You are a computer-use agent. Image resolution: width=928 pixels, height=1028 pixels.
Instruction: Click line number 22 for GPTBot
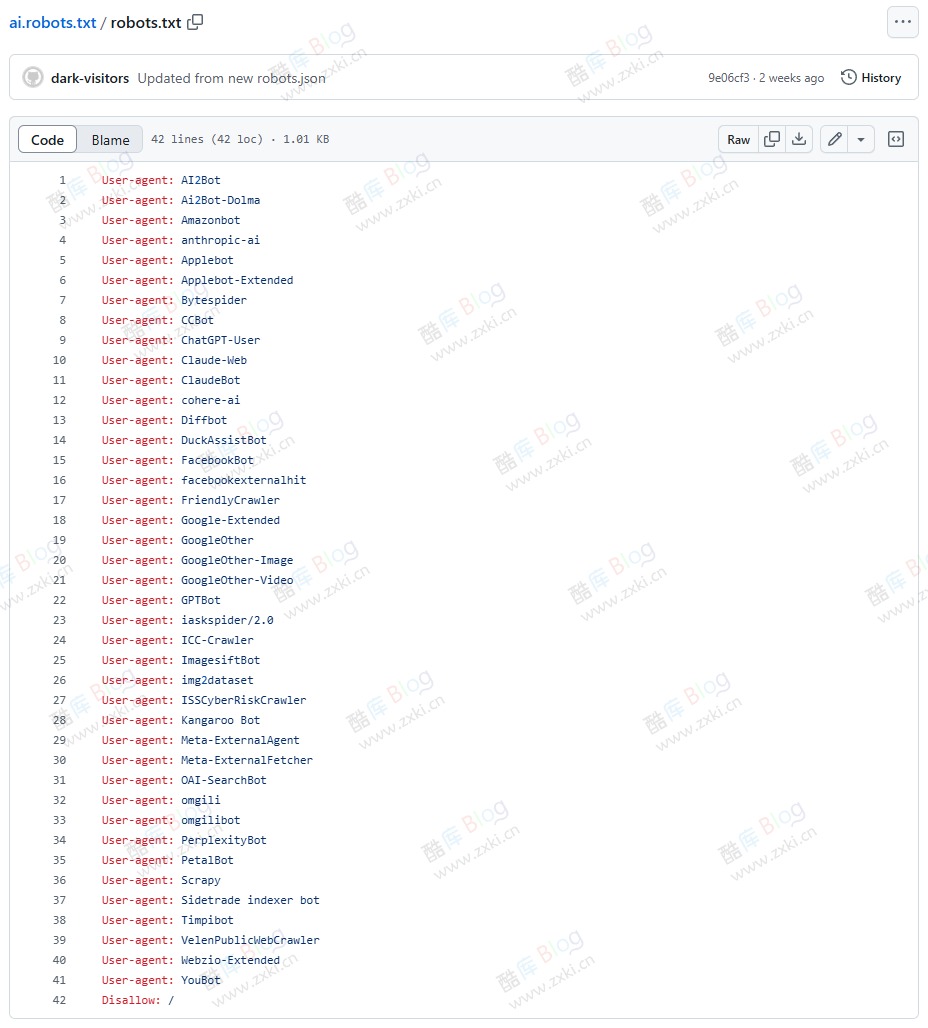click(59, 600)
